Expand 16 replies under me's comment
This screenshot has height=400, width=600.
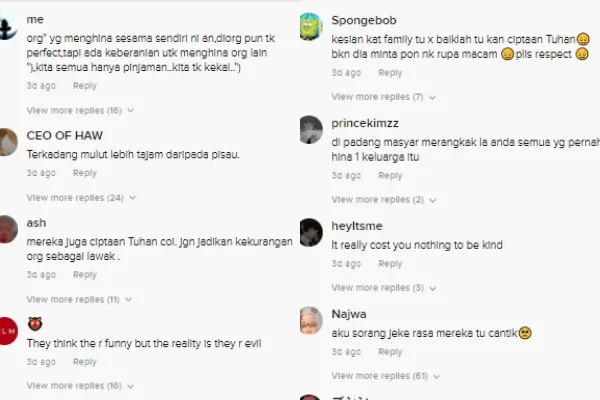(80, 111)
